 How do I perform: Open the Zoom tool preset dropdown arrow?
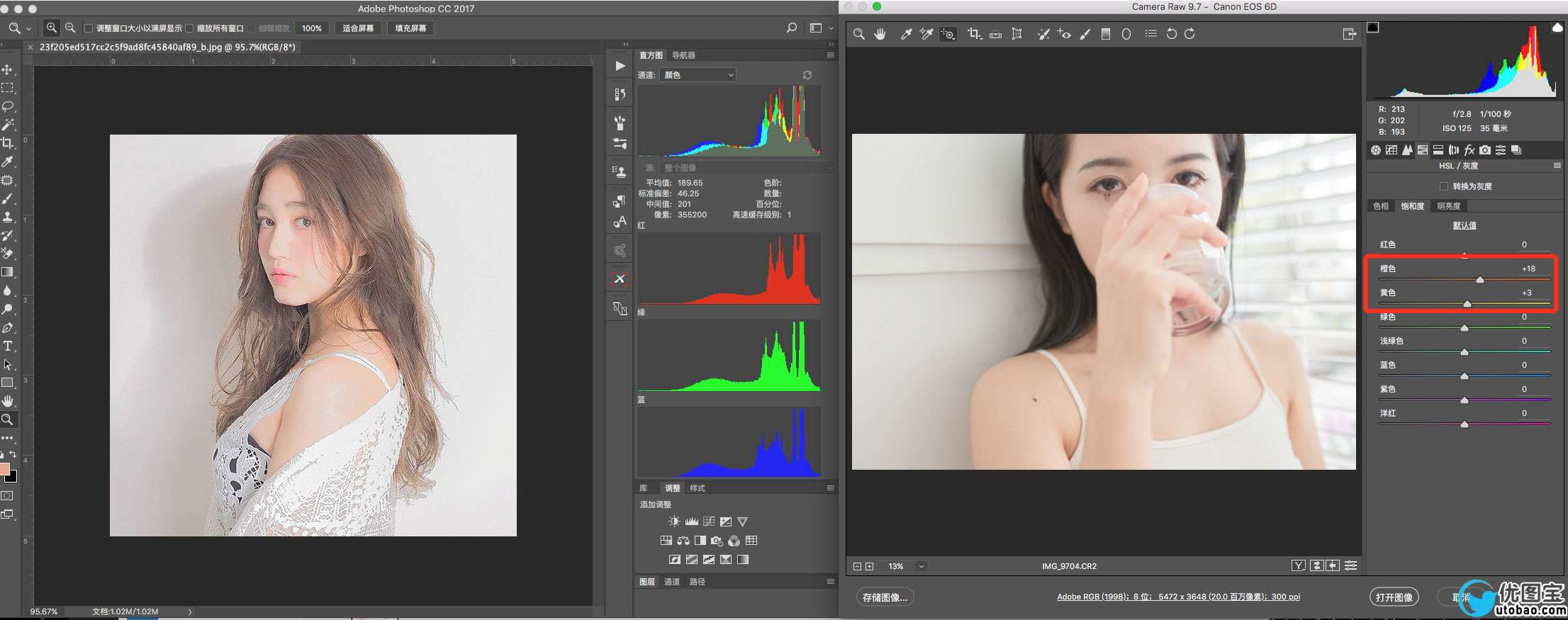coord(28,28)
